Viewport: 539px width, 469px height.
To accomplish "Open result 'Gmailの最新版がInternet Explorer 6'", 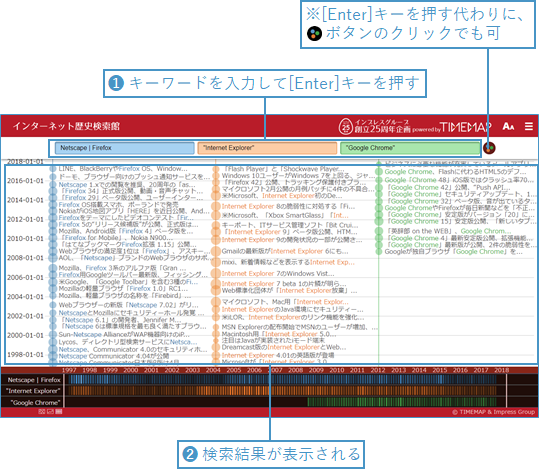I will (285, 251).
